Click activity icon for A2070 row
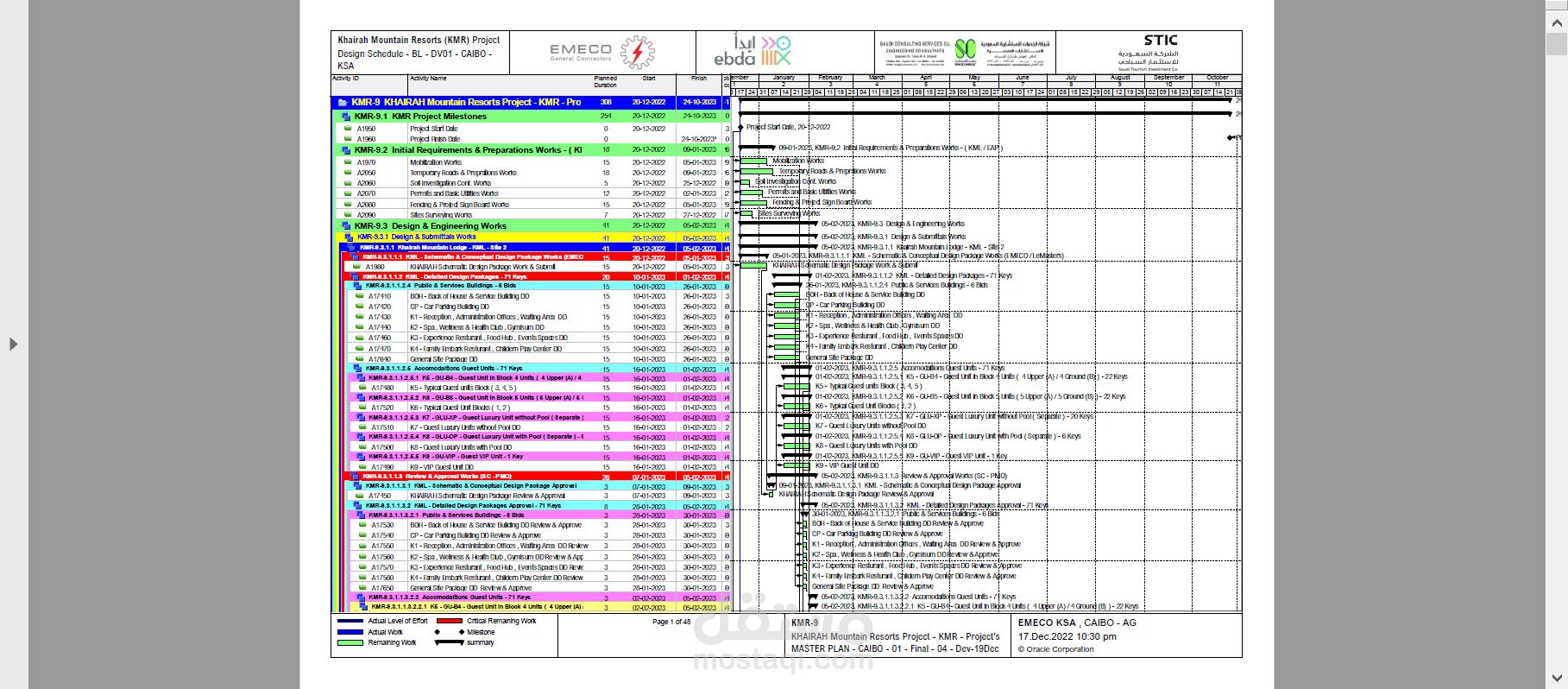The image size is (1568, 689). coord(349,193)
